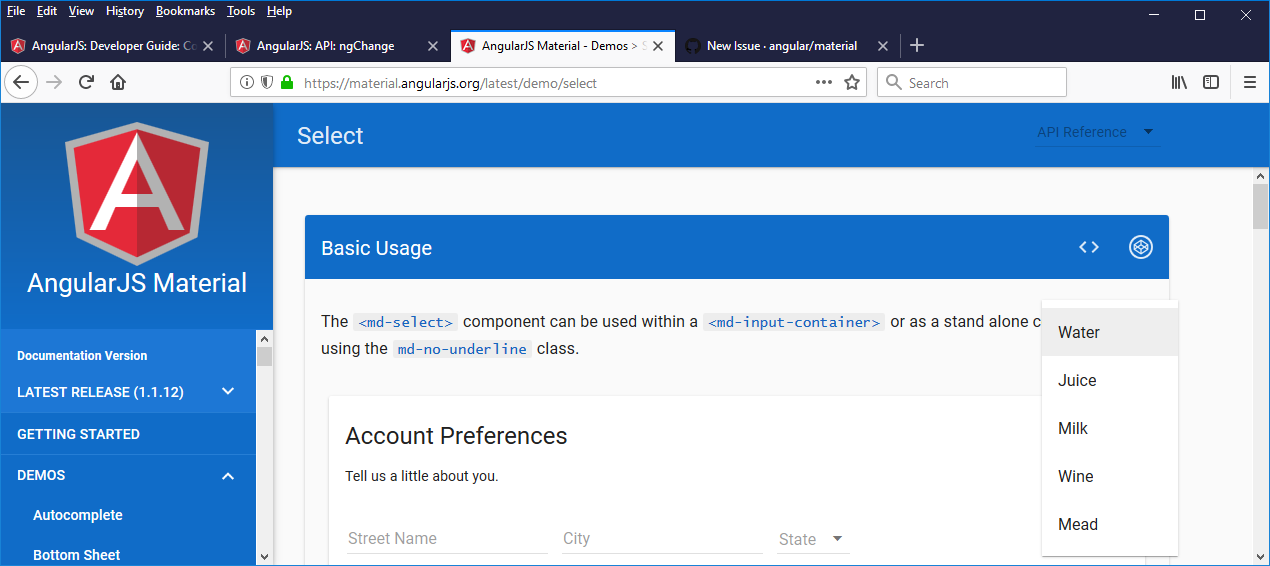Show site information icon in address bar
This screenshot has width=1270, height=566.
coord(247,82)
